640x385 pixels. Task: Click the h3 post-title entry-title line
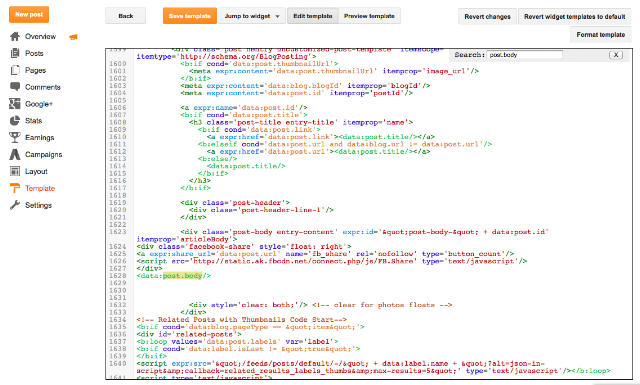coord(301,122)
